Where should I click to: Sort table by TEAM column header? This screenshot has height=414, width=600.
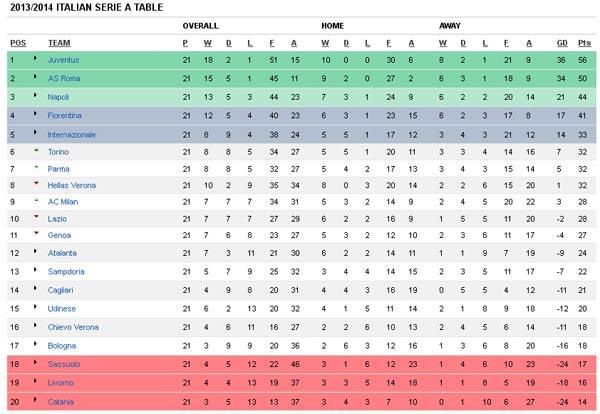click(59, 43)
